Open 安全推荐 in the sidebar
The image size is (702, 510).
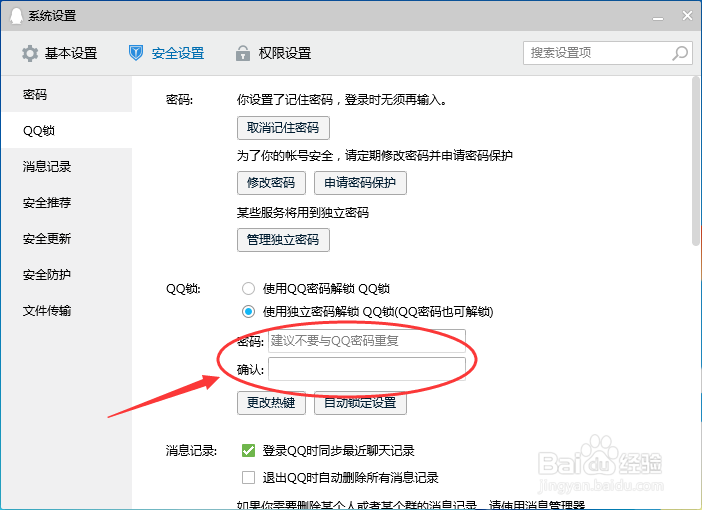(67, 202)
